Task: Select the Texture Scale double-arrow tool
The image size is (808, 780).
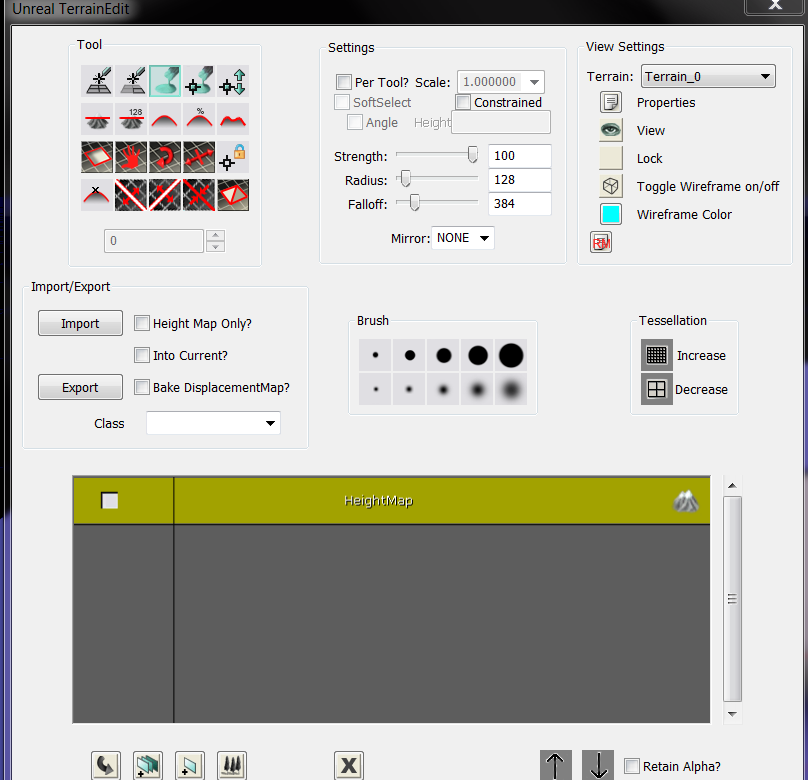Action: click(199, 157)
